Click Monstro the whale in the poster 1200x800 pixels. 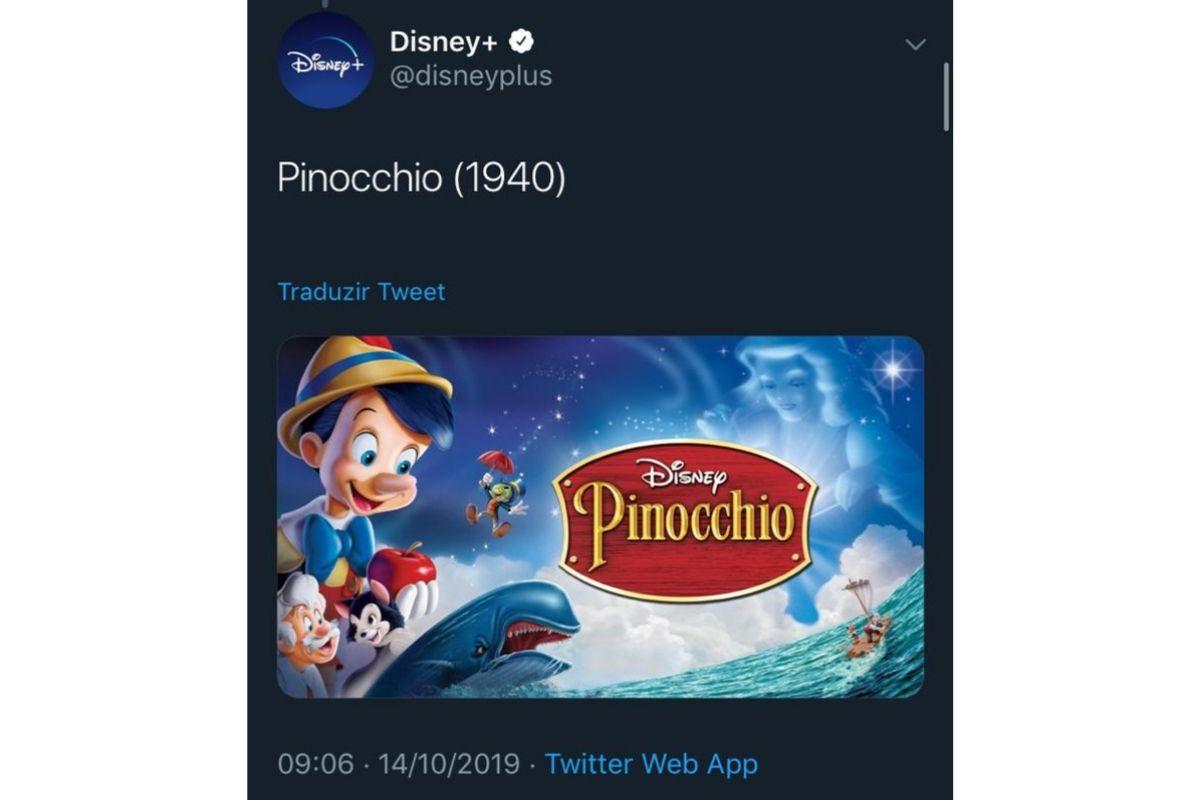click(500, 635)
